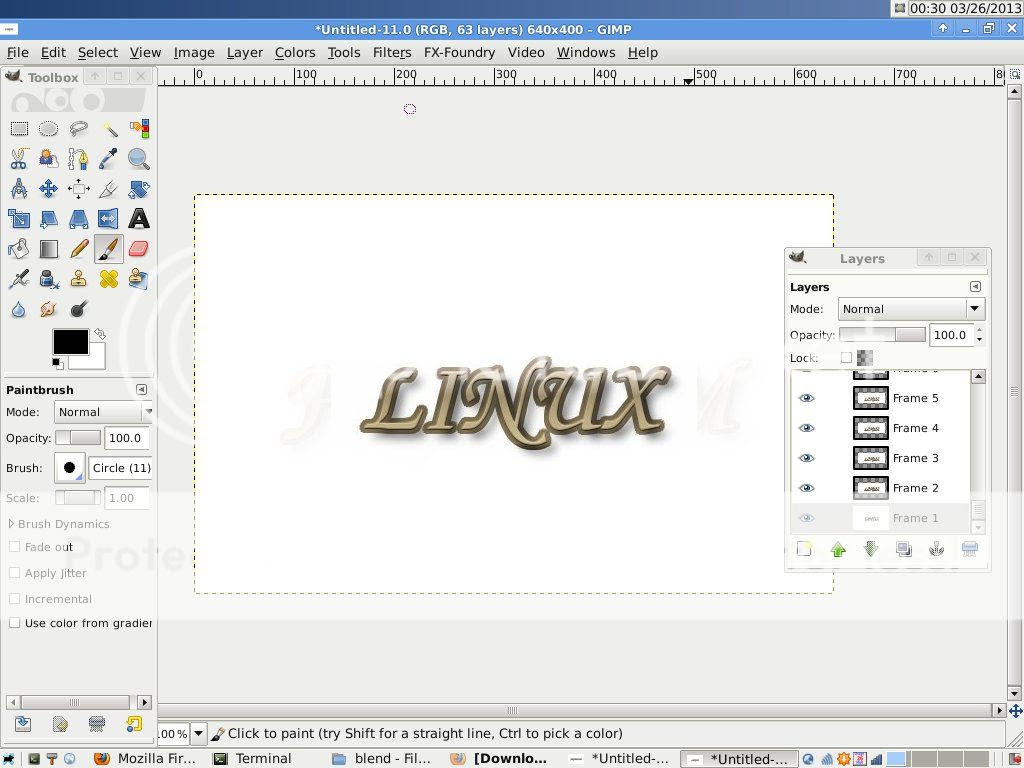Toggle visibility of Frame 3 layer

click(807, 458)
